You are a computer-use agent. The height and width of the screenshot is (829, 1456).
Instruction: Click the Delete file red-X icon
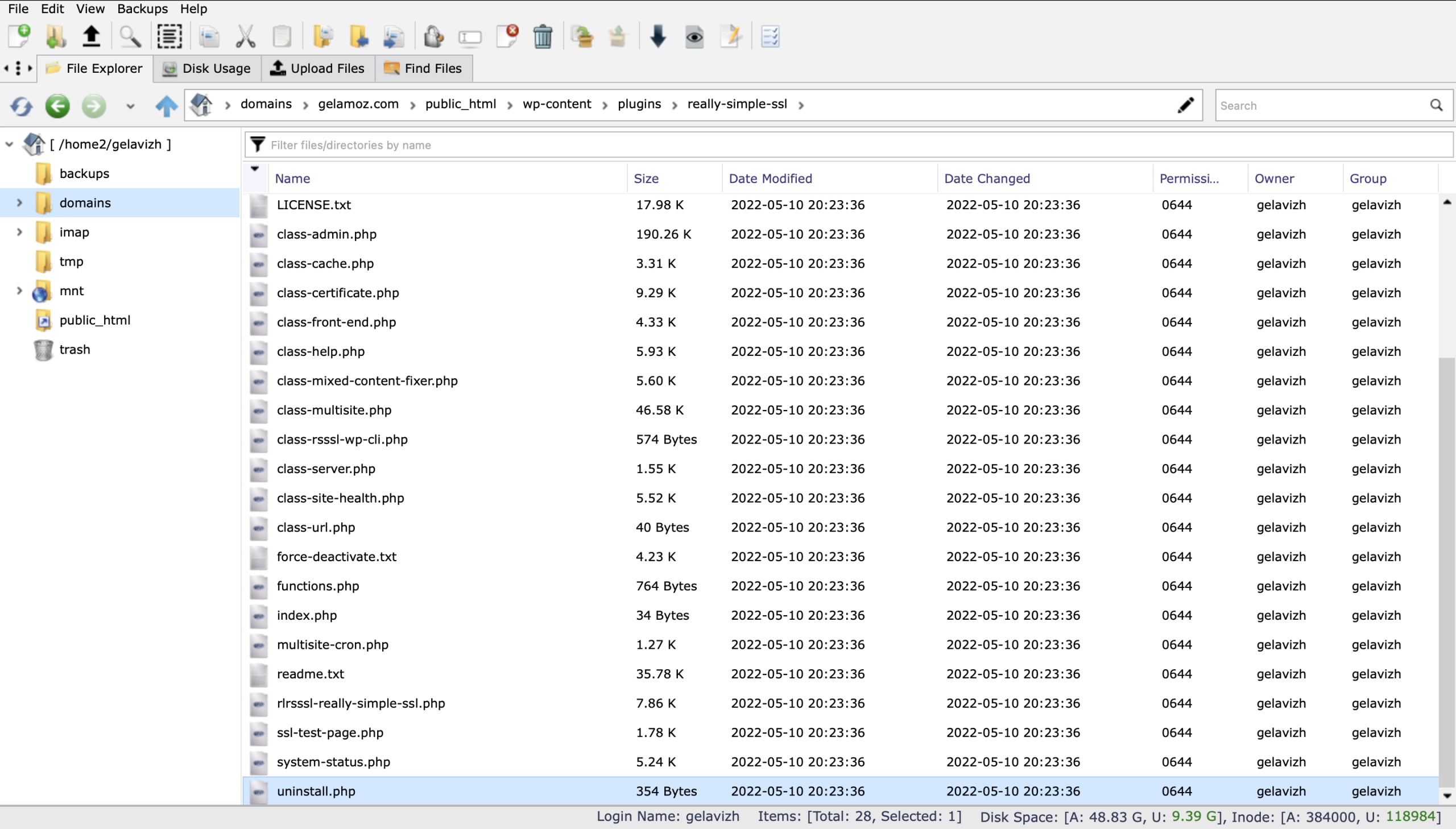click(507, 36)
